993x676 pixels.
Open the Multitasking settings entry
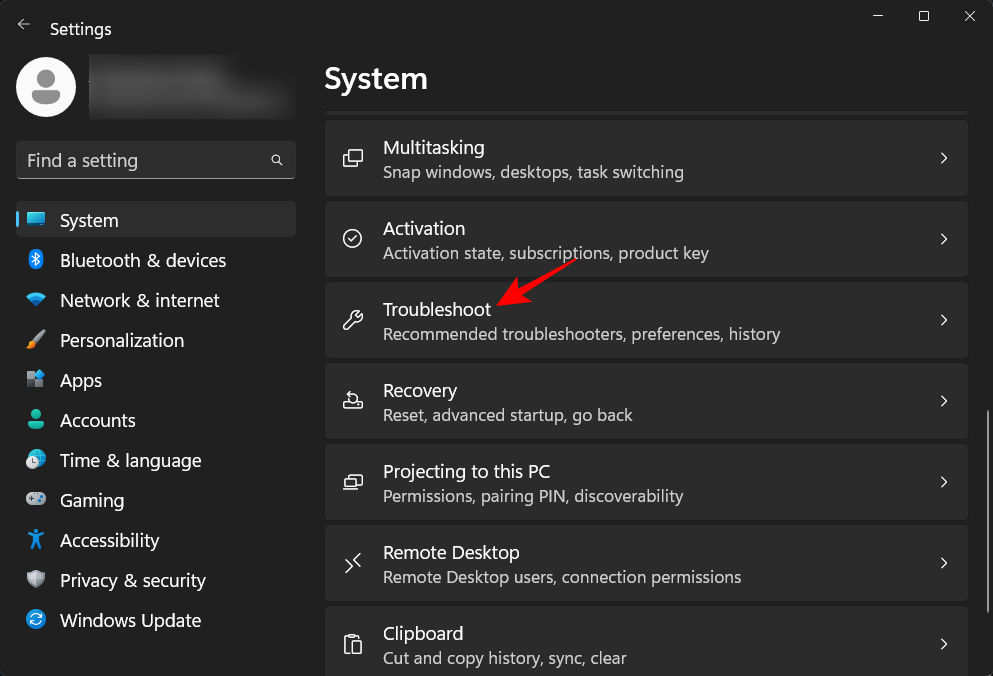point(645,158)
